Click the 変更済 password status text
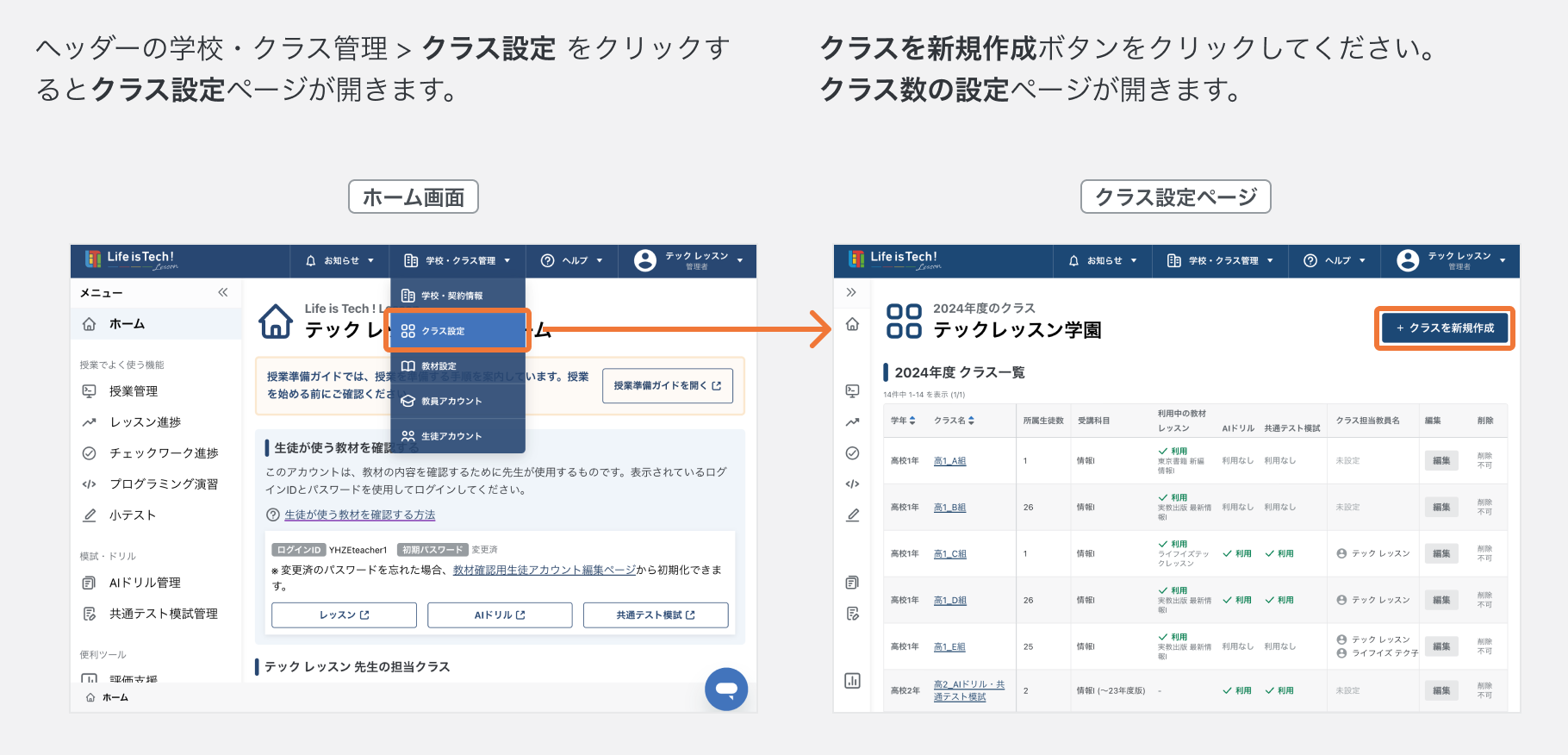1568x755 pixels. (x=484, y=550)
